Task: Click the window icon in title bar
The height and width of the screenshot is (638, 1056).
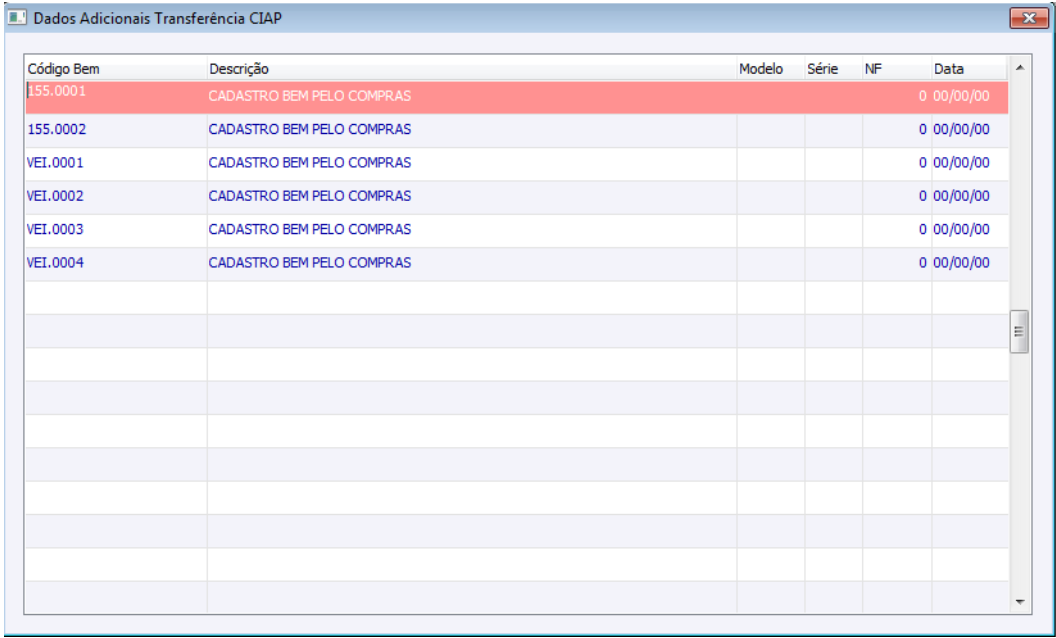Action: (17, 18)
